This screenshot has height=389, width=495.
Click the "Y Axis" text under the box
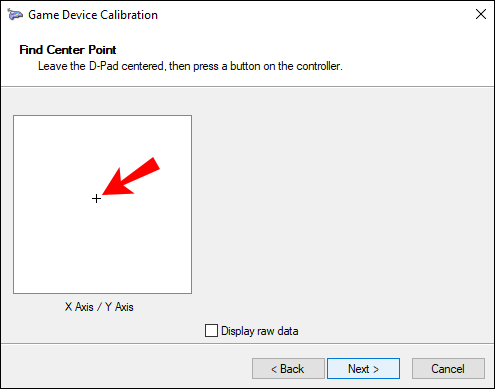pyautogui.click(x=119, y=307)
